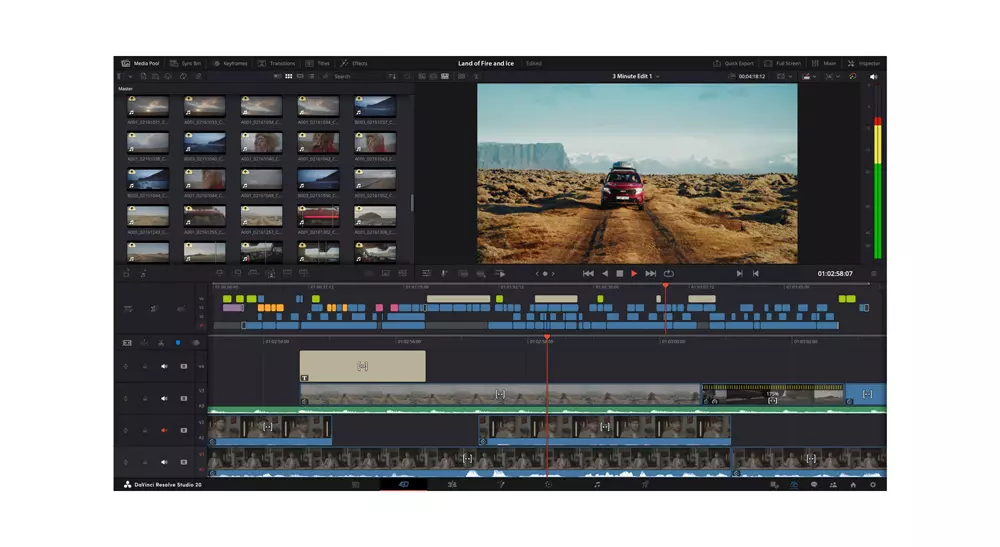
Task: Stop playback with the Stop button
Action: point(619,273)
